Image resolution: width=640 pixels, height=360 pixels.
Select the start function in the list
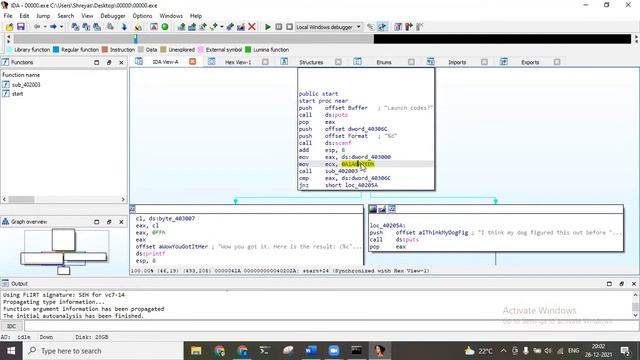18,93
